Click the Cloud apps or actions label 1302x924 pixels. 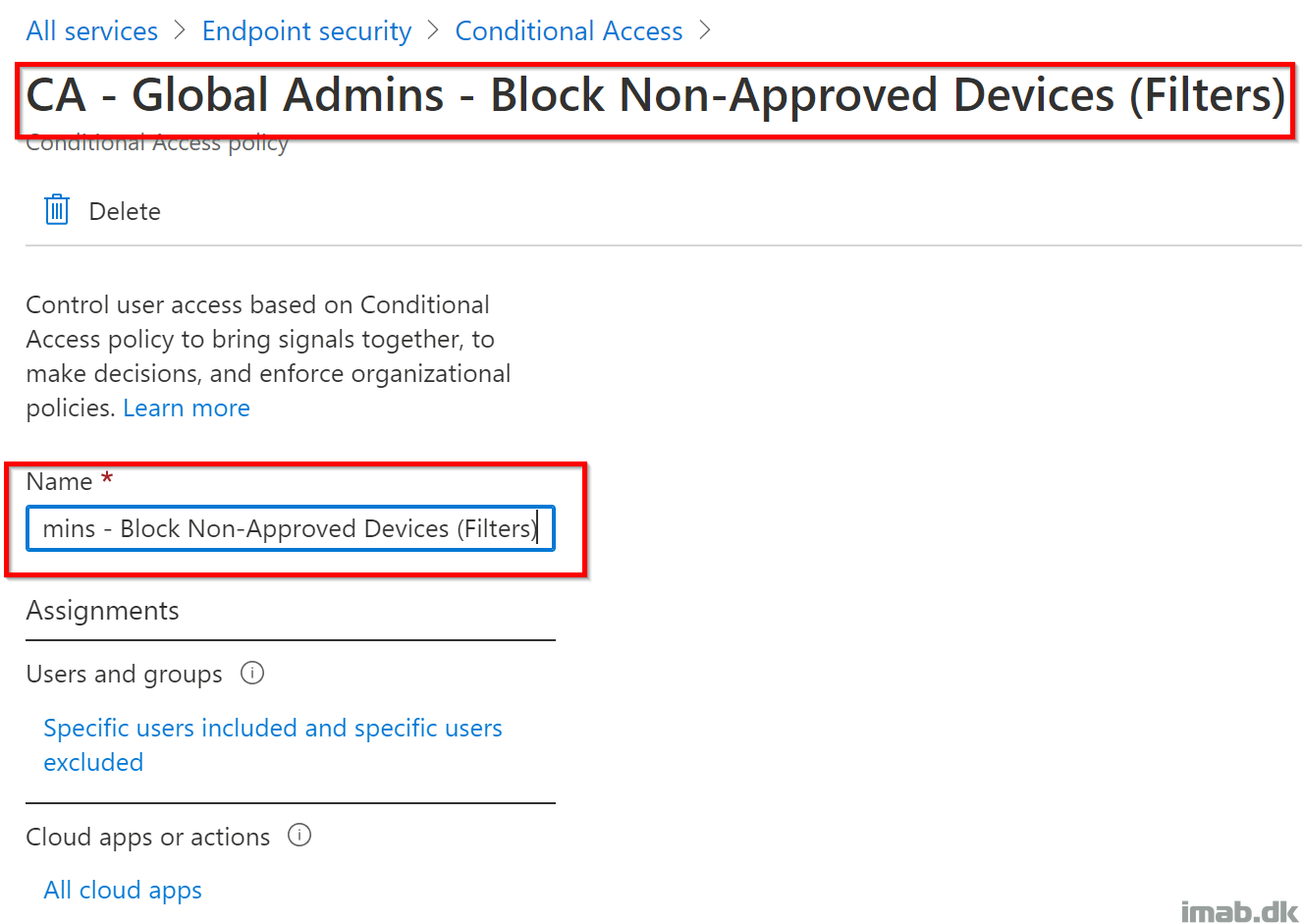[147, 837]
